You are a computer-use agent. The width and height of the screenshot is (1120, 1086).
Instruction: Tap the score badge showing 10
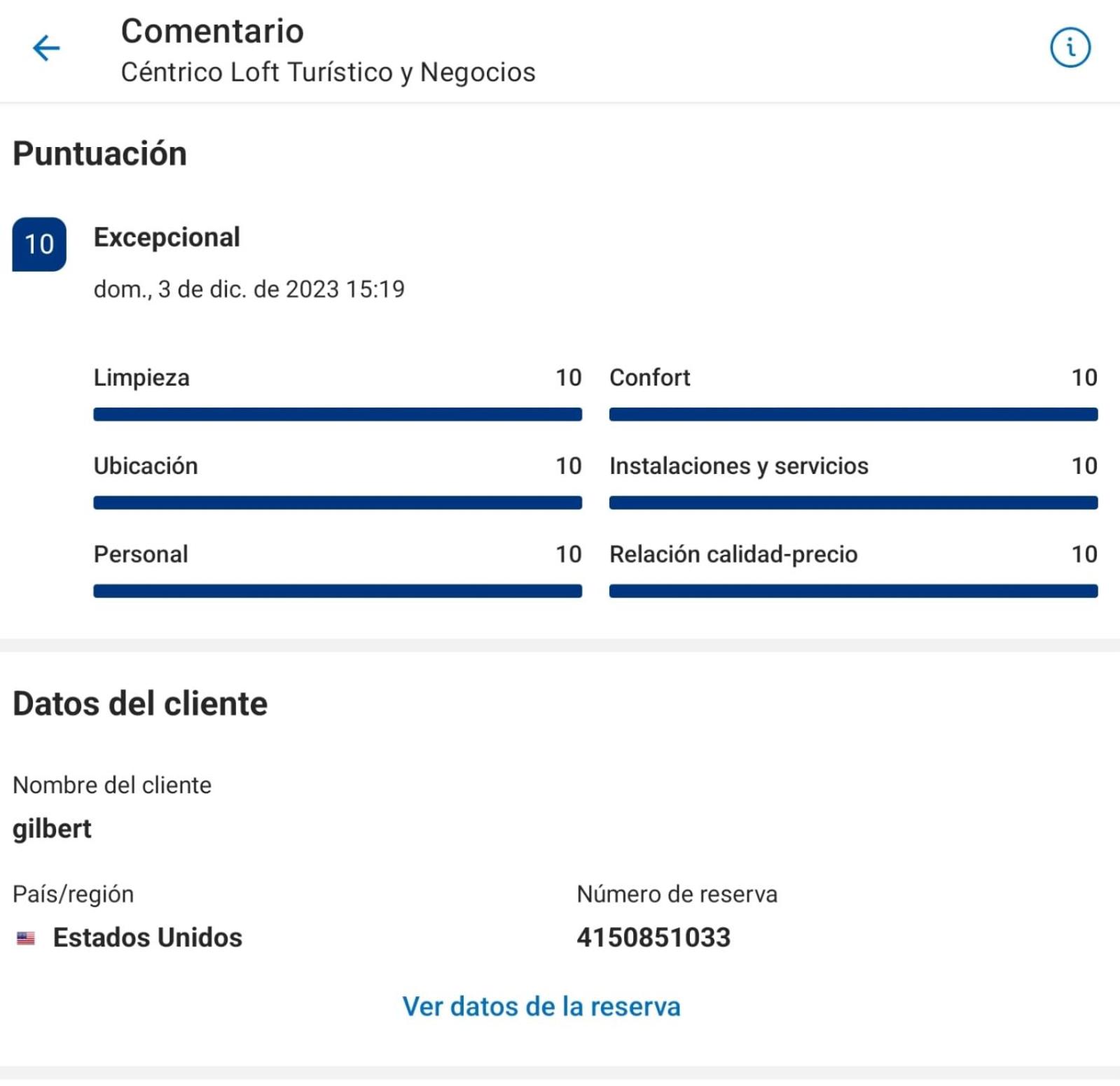pos(39,244)
